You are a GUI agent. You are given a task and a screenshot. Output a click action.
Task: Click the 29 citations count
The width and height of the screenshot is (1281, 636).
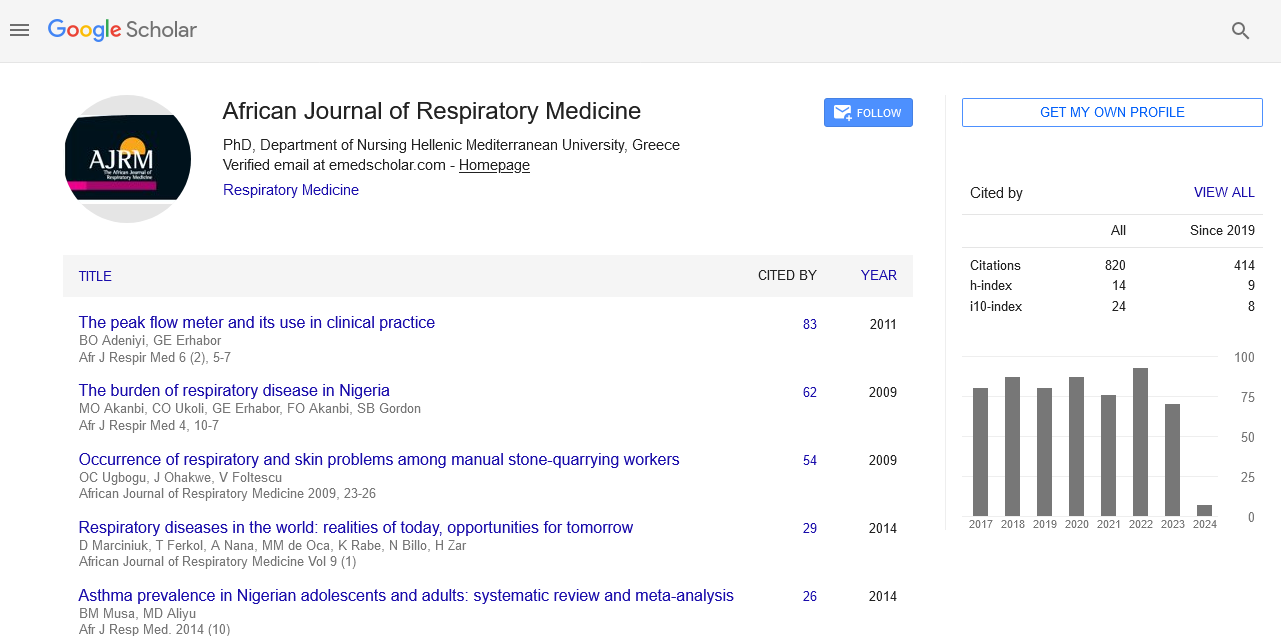pos(810,528)
